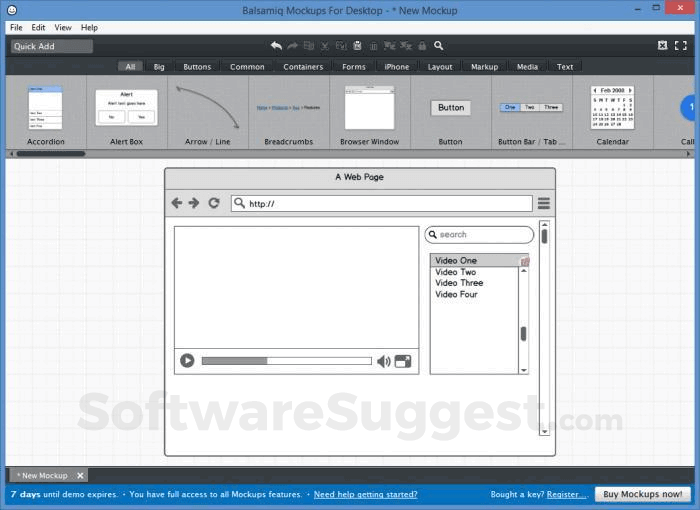
Task: Click library scrollbar left arrow
Action: [12, 154]
